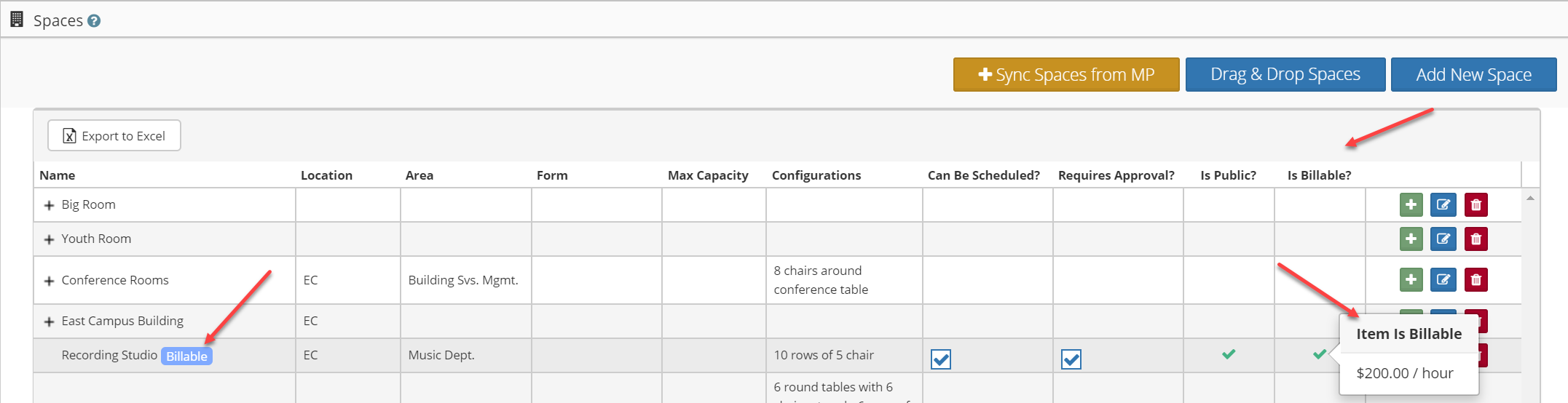Click the trash icon in Youth Room row
This screenshot has height=403, width=1568.
[x=1476, y=239]
